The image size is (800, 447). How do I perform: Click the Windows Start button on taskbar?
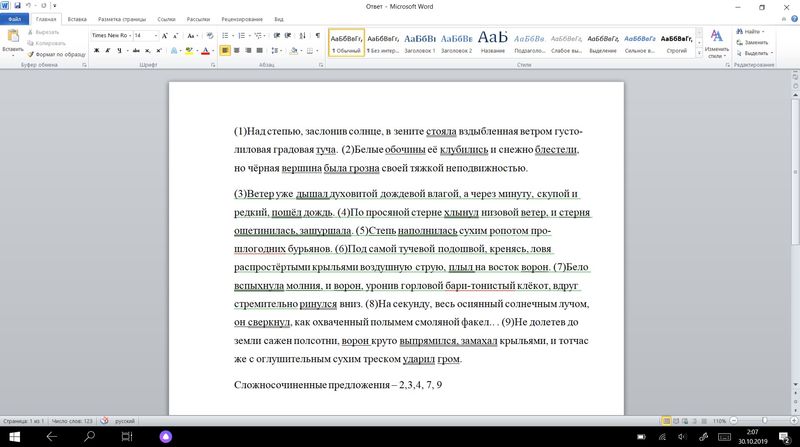(x=13, y=438)
